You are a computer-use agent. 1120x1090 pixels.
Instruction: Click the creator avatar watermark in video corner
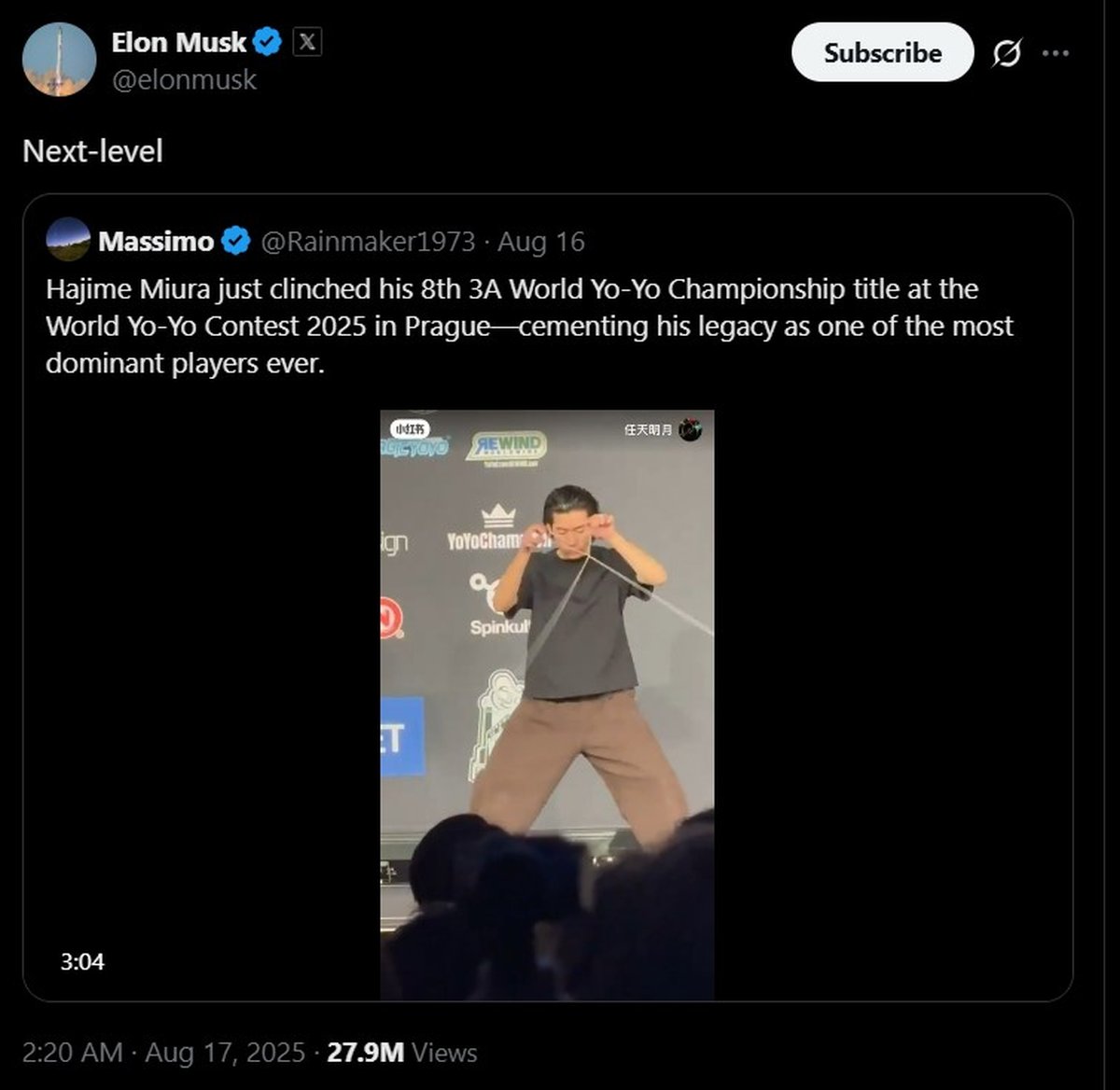(690, 430)
